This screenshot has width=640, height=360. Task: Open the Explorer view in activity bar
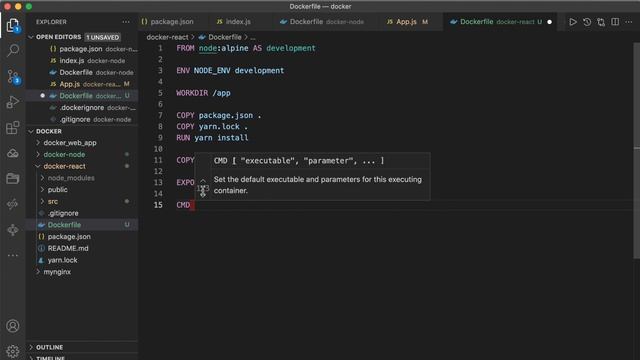[13, 25]
